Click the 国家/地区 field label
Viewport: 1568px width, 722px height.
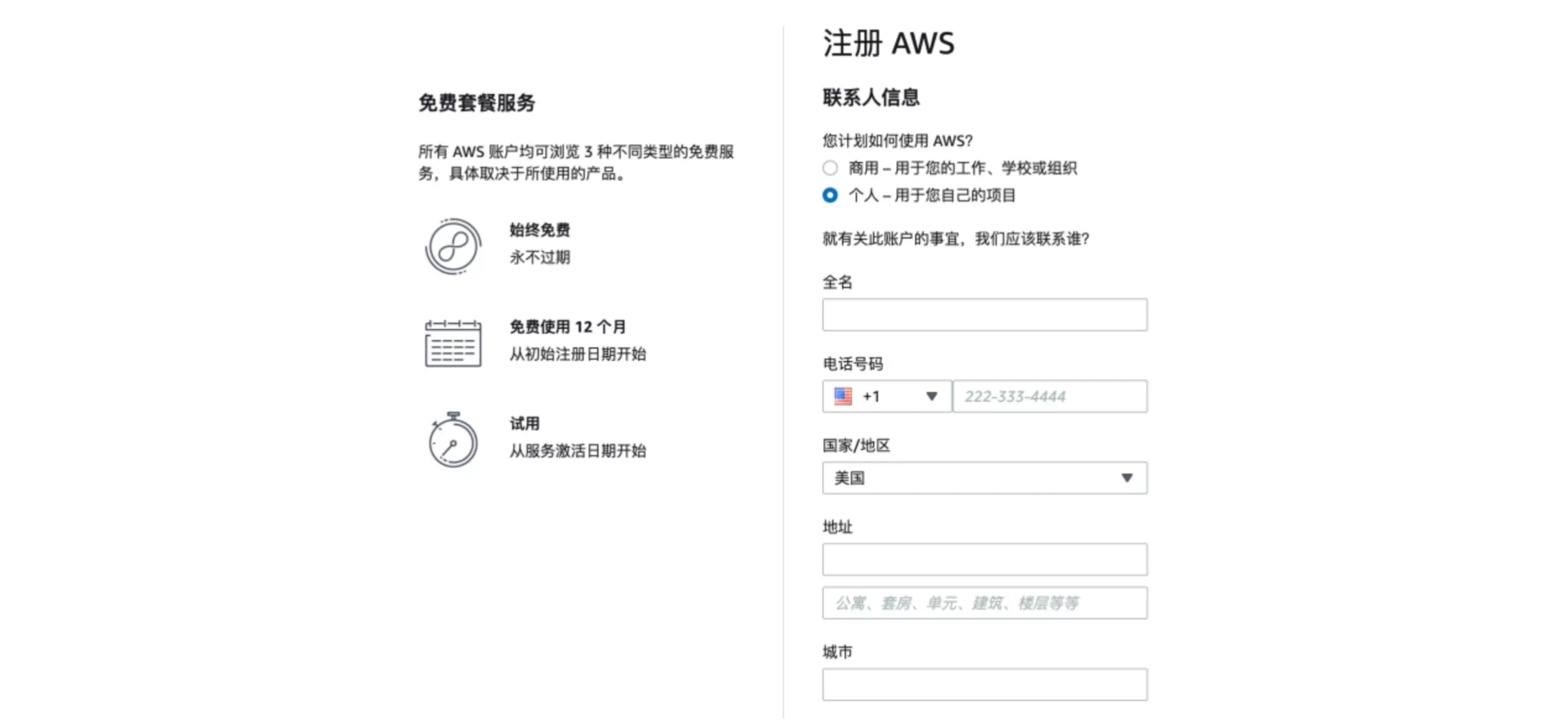tap(856, 446)
